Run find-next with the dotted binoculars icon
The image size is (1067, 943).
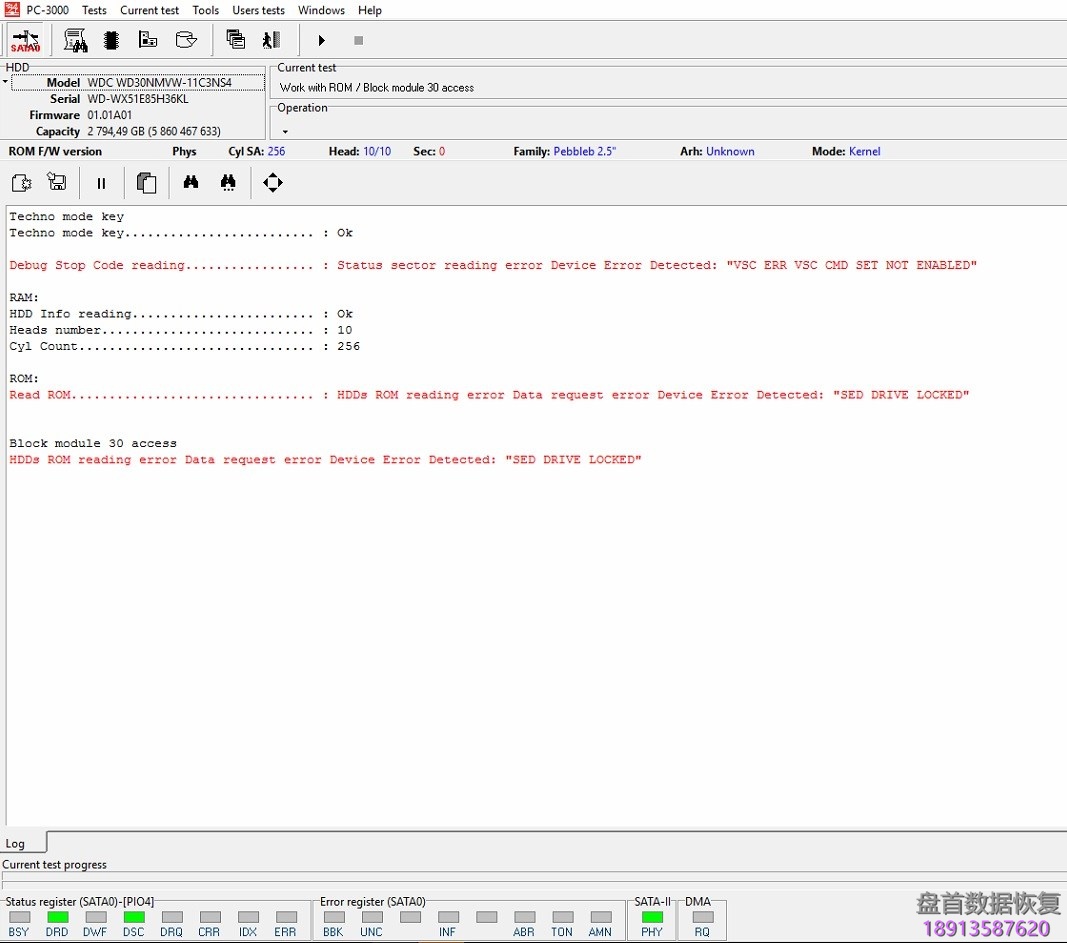[x=229, y=183]
